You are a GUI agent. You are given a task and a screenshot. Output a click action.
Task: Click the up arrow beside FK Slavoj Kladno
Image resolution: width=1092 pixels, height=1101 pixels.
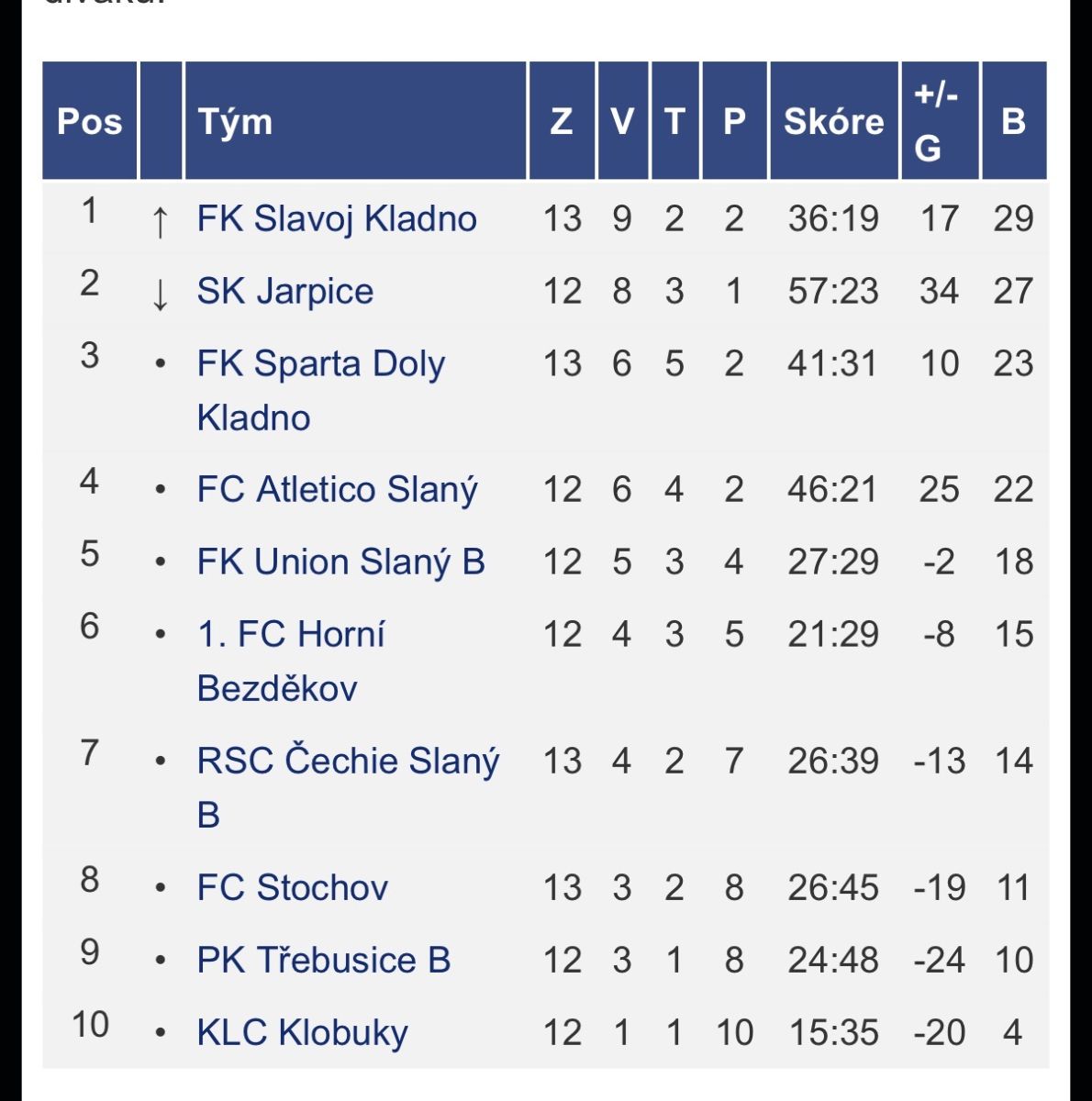pyautogui.click(x=160, y=221)
